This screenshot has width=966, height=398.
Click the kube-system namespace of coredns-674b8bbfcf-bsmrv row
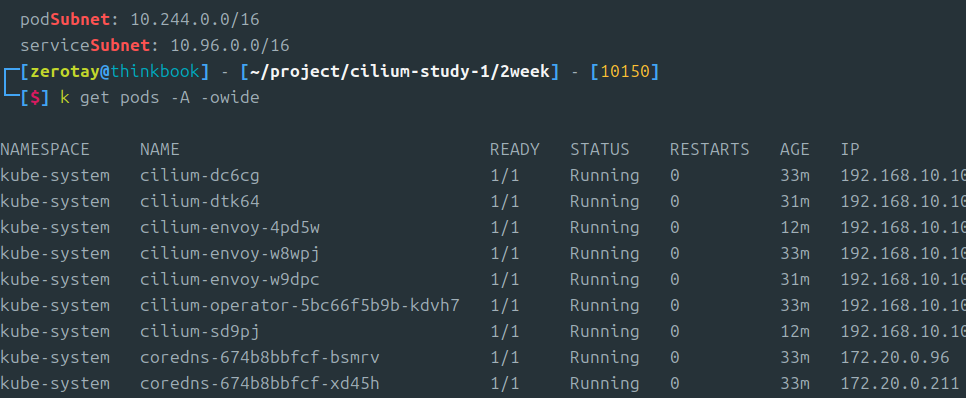55,357
